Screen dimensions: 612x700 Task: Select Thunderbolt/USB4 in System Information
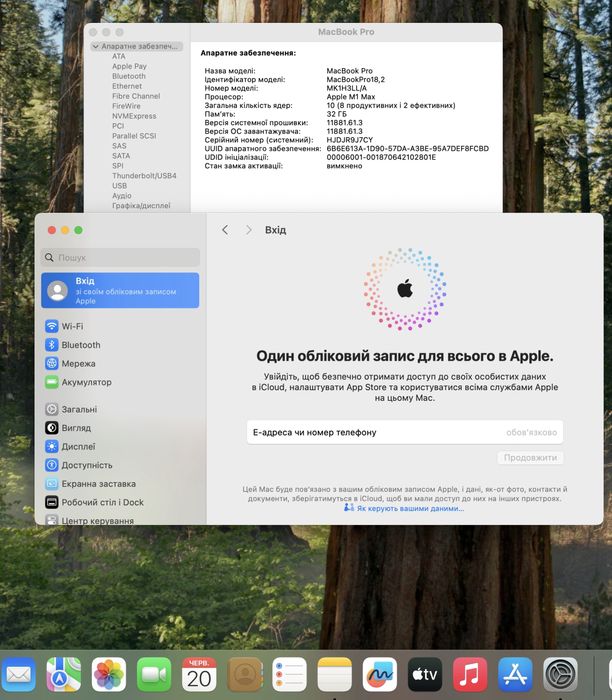(x=144, y=176)
